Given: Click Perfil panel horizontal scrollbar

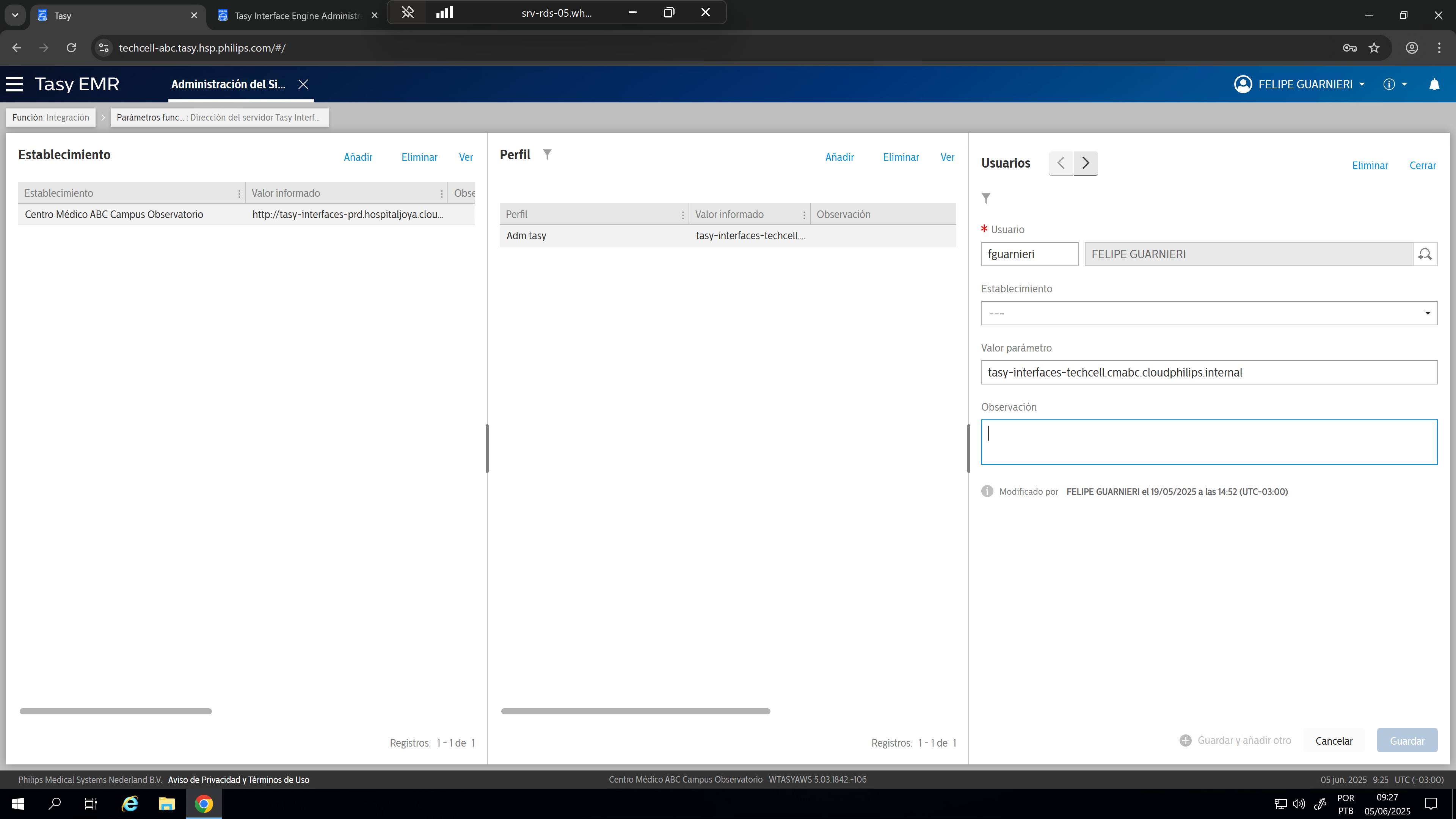Looking at the screenshot, I should pos(635,711).
